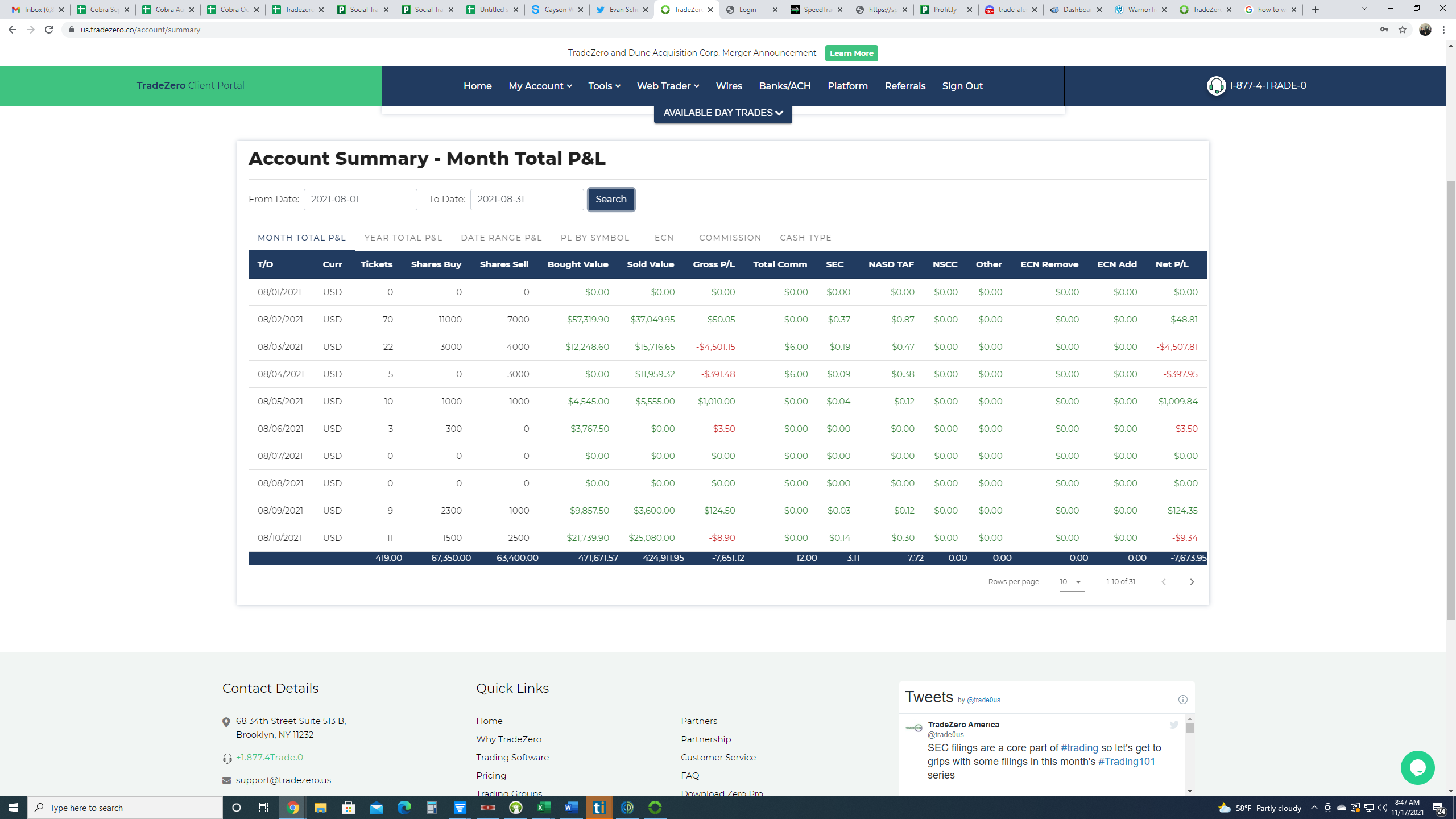This screenshot has width=1456, height=819.
Task: Open the Chrome profile avatar icon
Action: (x=1425, y=30)
